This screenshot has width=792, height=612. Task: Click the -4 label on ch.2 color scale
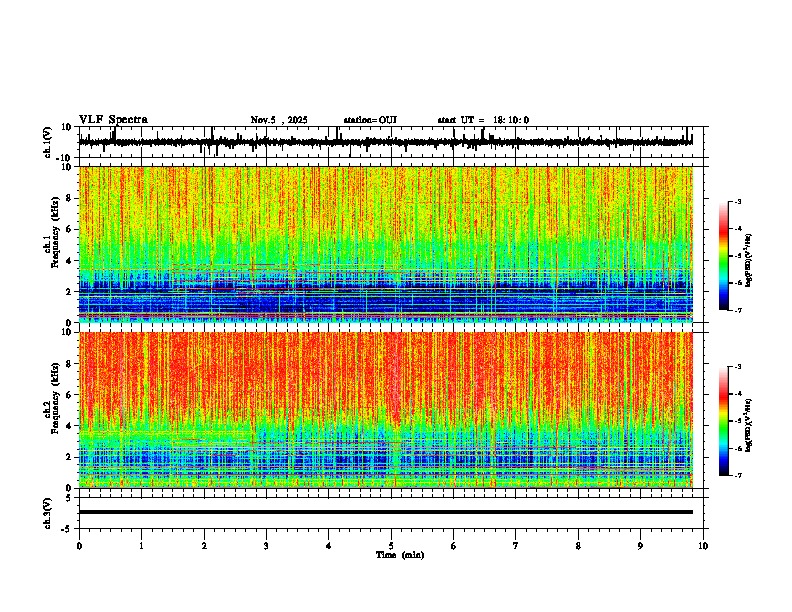pos(738,394)
